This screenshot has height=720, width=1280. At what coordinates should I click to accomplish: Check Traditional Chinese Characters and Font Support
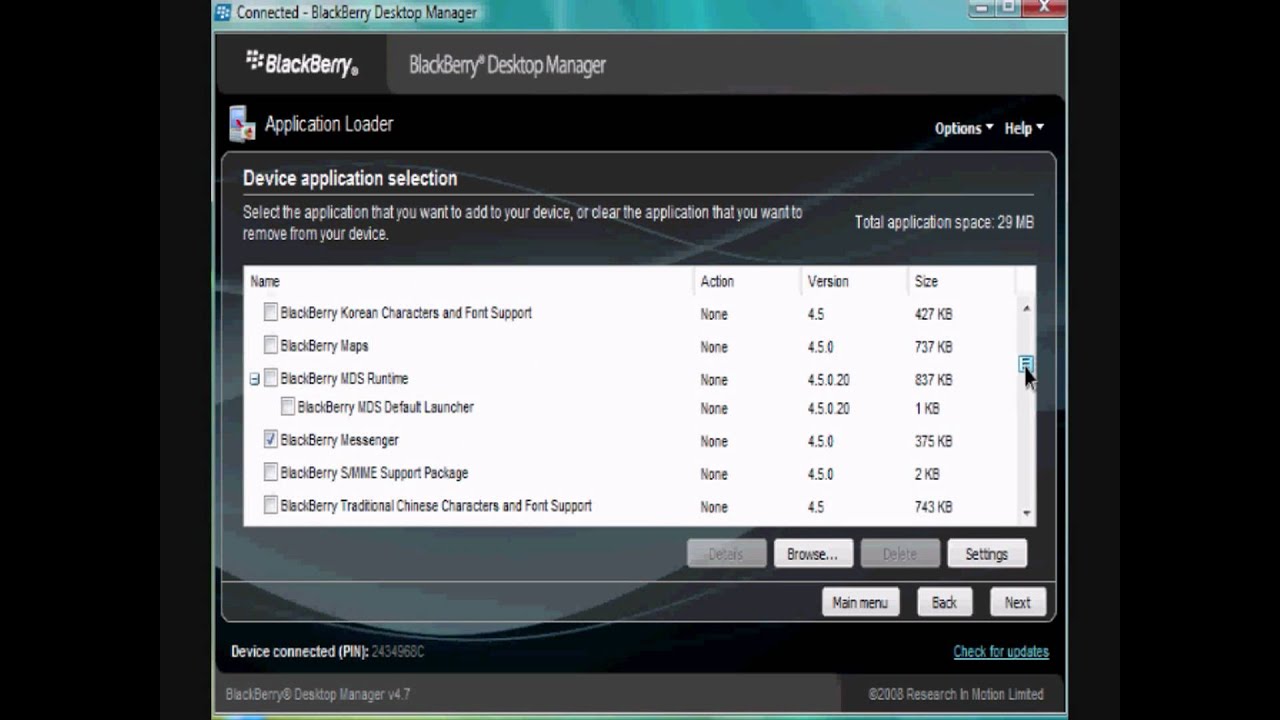pyautogui.click(x=270, y=506)
